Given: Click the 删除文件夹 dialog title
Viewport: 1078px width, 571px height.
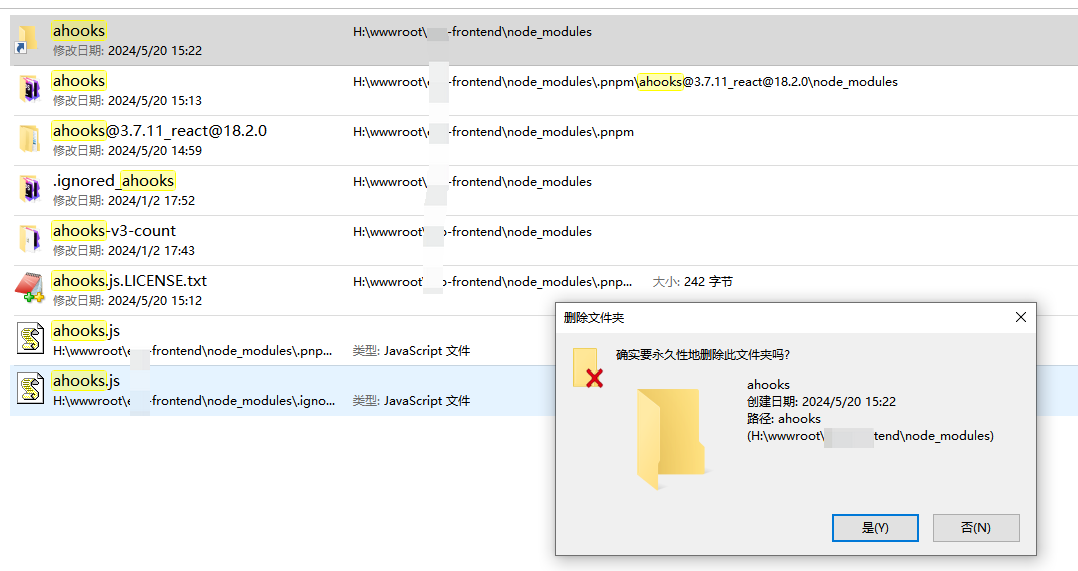Looking at the screenshot, I should pyautogui.click(x=594, y=317).
